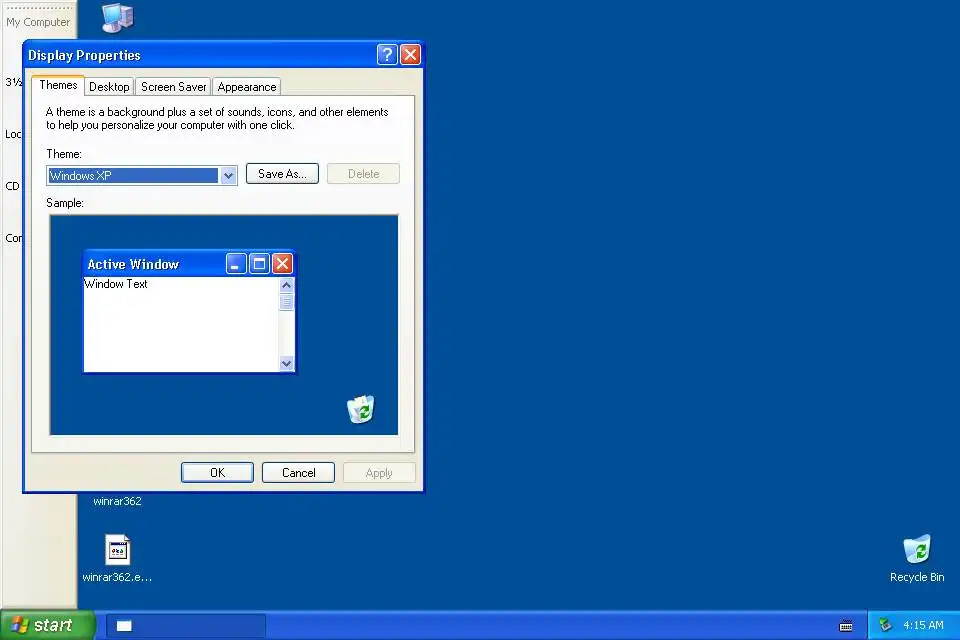Image resolution: width=960 pixels, height=640 pixels.
Task: Click the winrar362 label on the desktop
Action: tap(117, 501)
